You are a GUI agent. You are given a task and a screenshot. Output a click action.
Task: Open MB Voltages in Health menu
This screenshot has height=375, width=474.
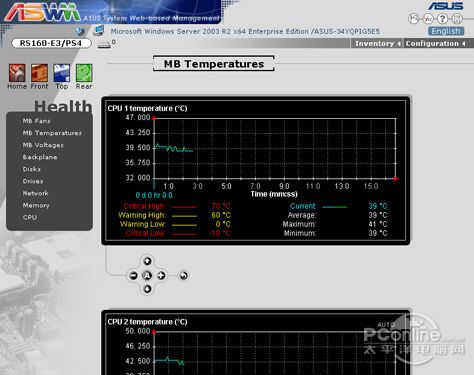point(43,145)
